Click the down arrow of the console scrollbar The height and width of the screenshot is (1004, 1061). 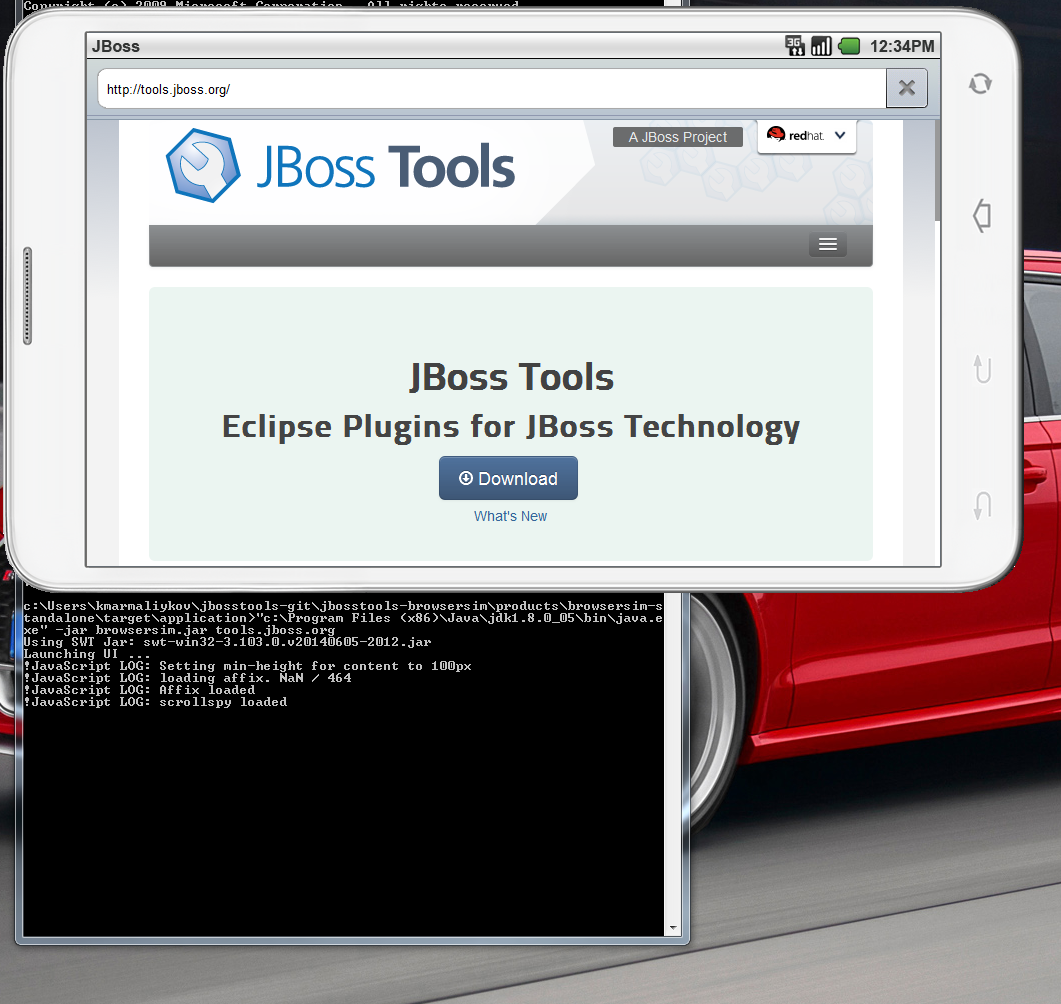click(x=672, y=928)
